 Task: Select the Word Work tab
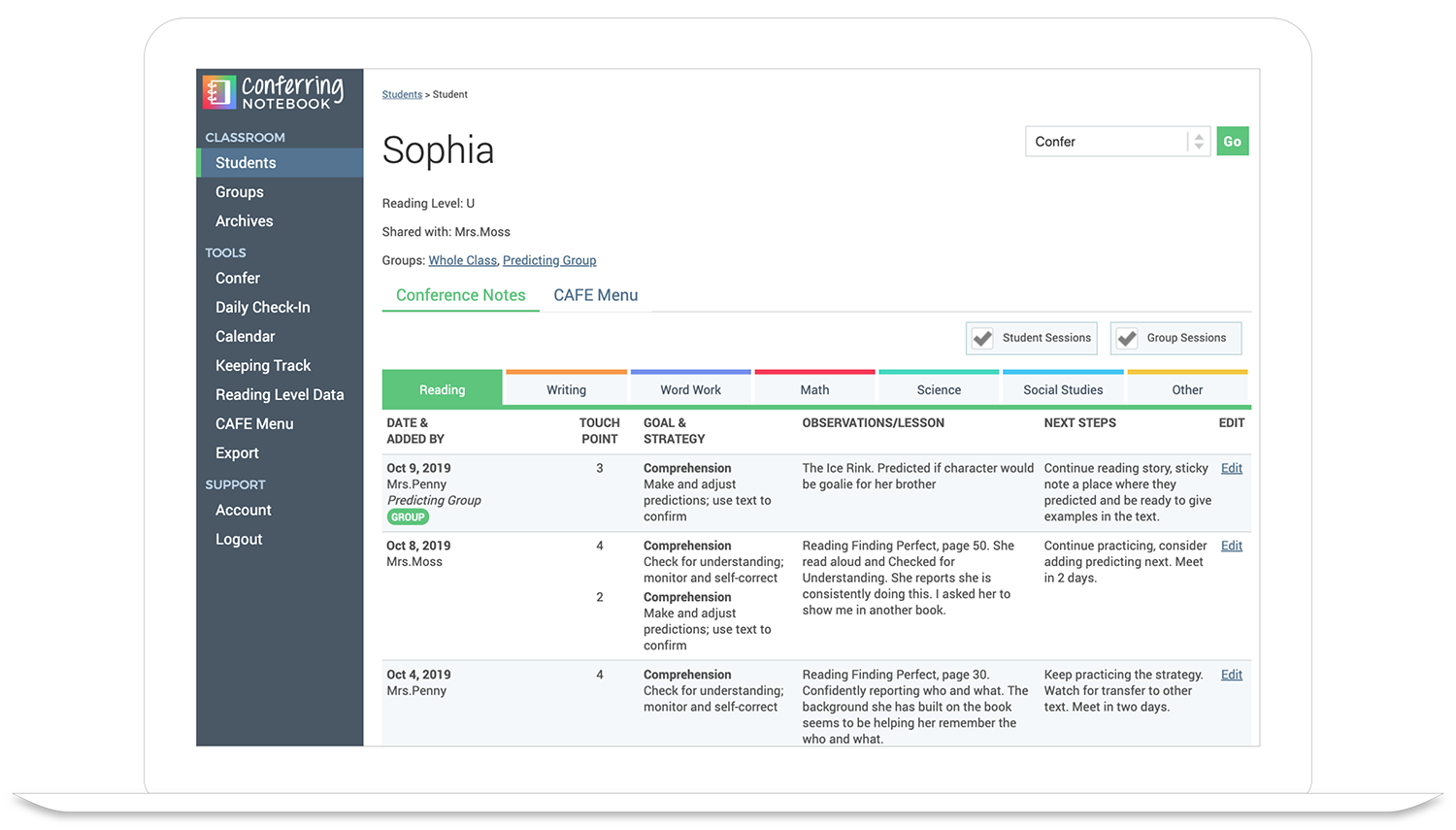[690, 388]
